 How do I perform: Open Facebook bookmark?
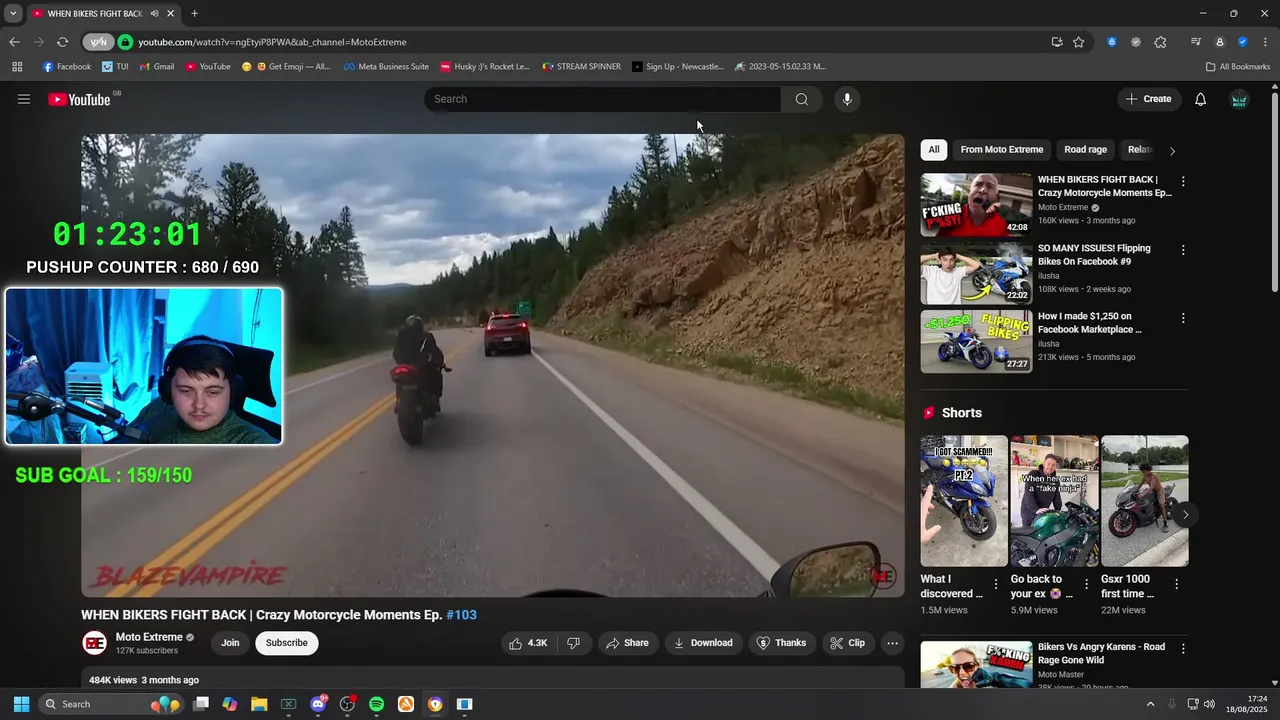click(67, 67)
